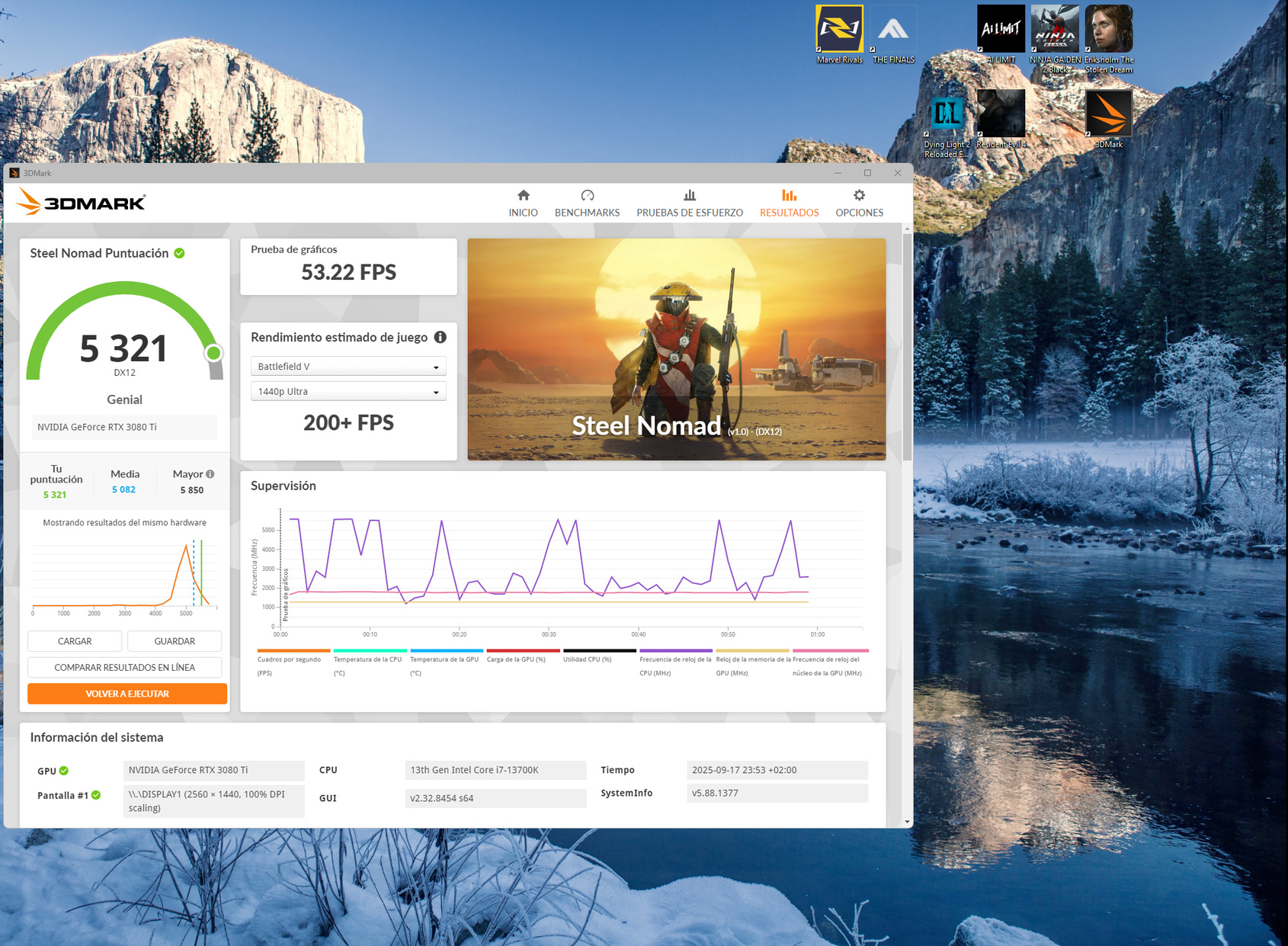Toggle Temperatura de la CPU legend series
This screenshot has height=946, width=1288.
tap(370, 662)
